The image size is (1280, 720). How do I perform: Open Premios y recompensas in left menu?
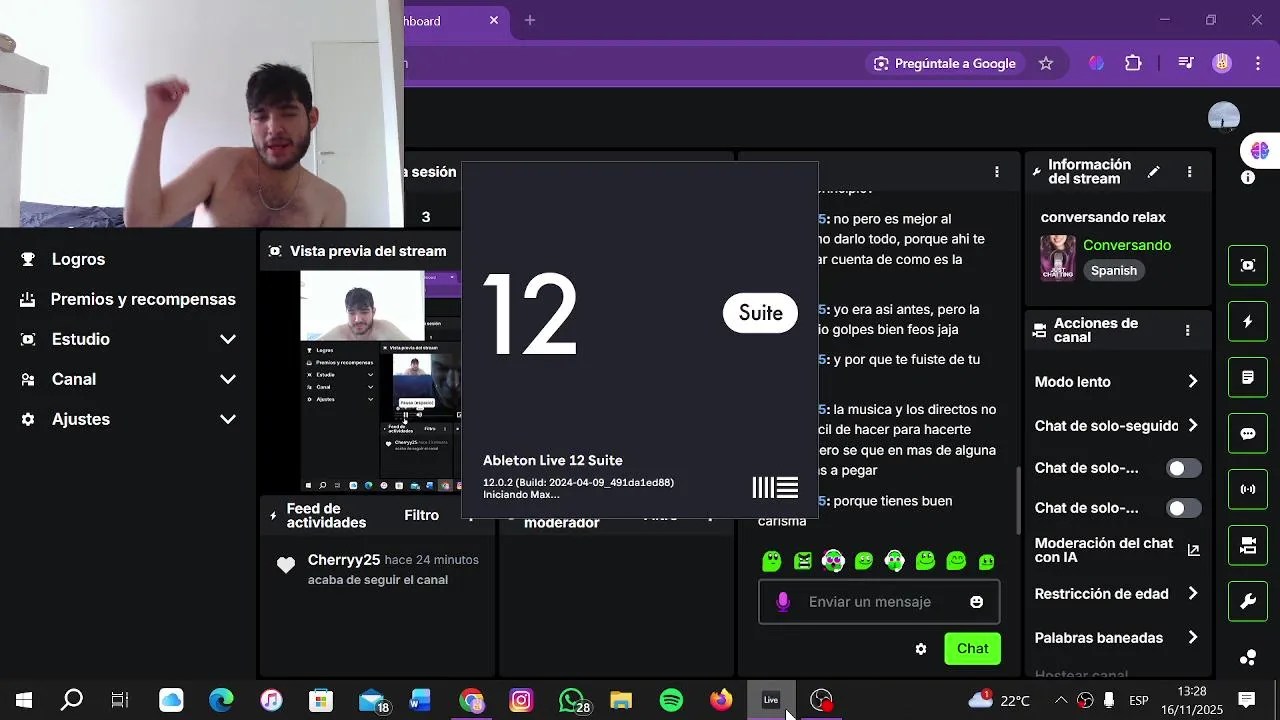143,299
